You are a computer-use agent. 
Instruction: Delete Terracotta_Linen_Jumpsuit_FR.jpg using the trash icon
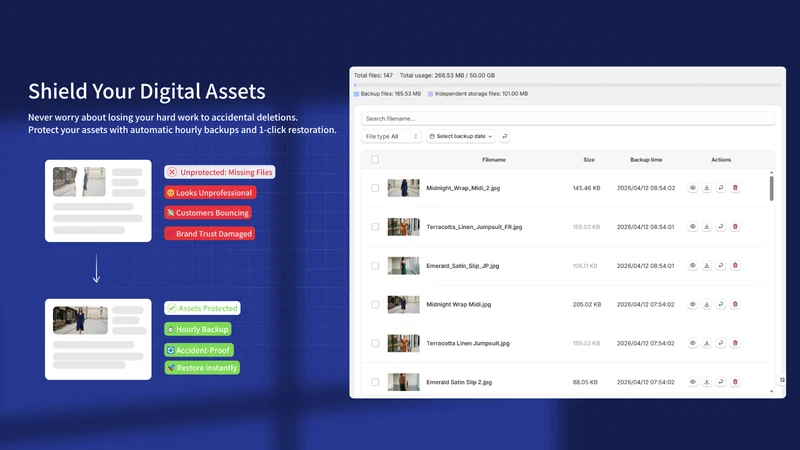point(735,227)
